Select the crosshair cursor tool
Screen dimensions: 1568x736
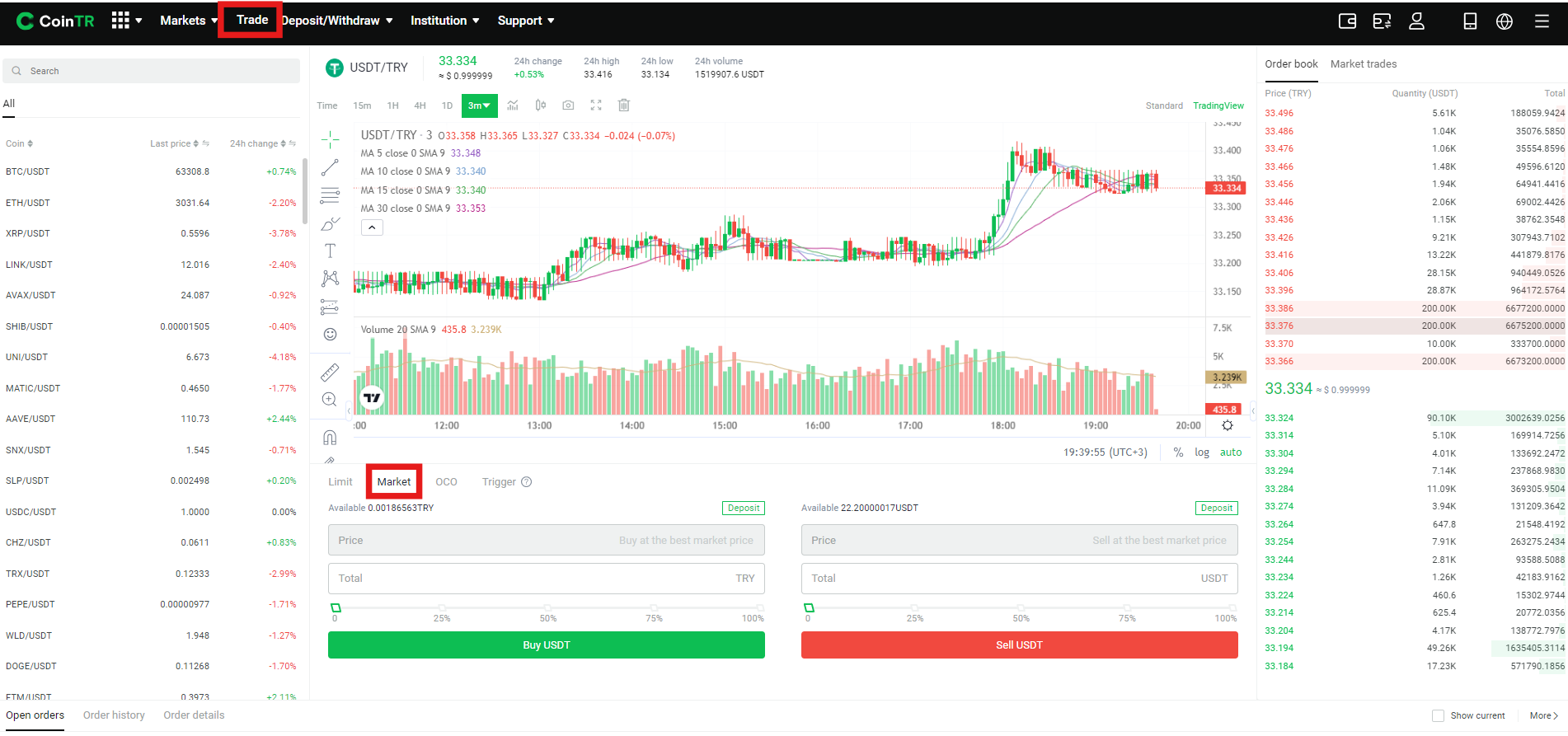tap(330, 139)
